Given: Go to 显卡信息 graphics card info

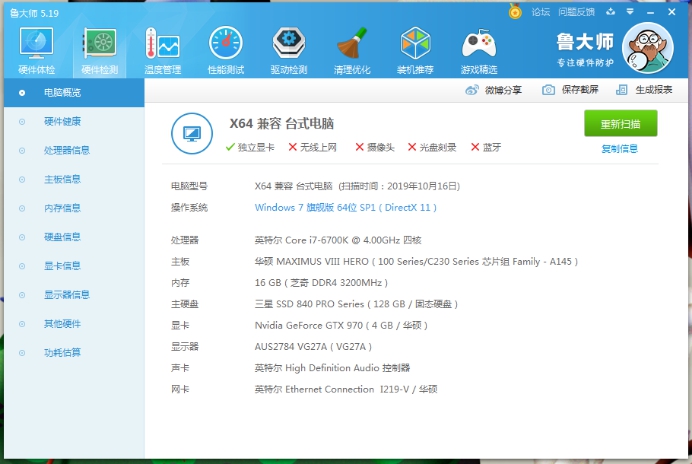Looking at the screenshot, I should [x=62, y=266].
